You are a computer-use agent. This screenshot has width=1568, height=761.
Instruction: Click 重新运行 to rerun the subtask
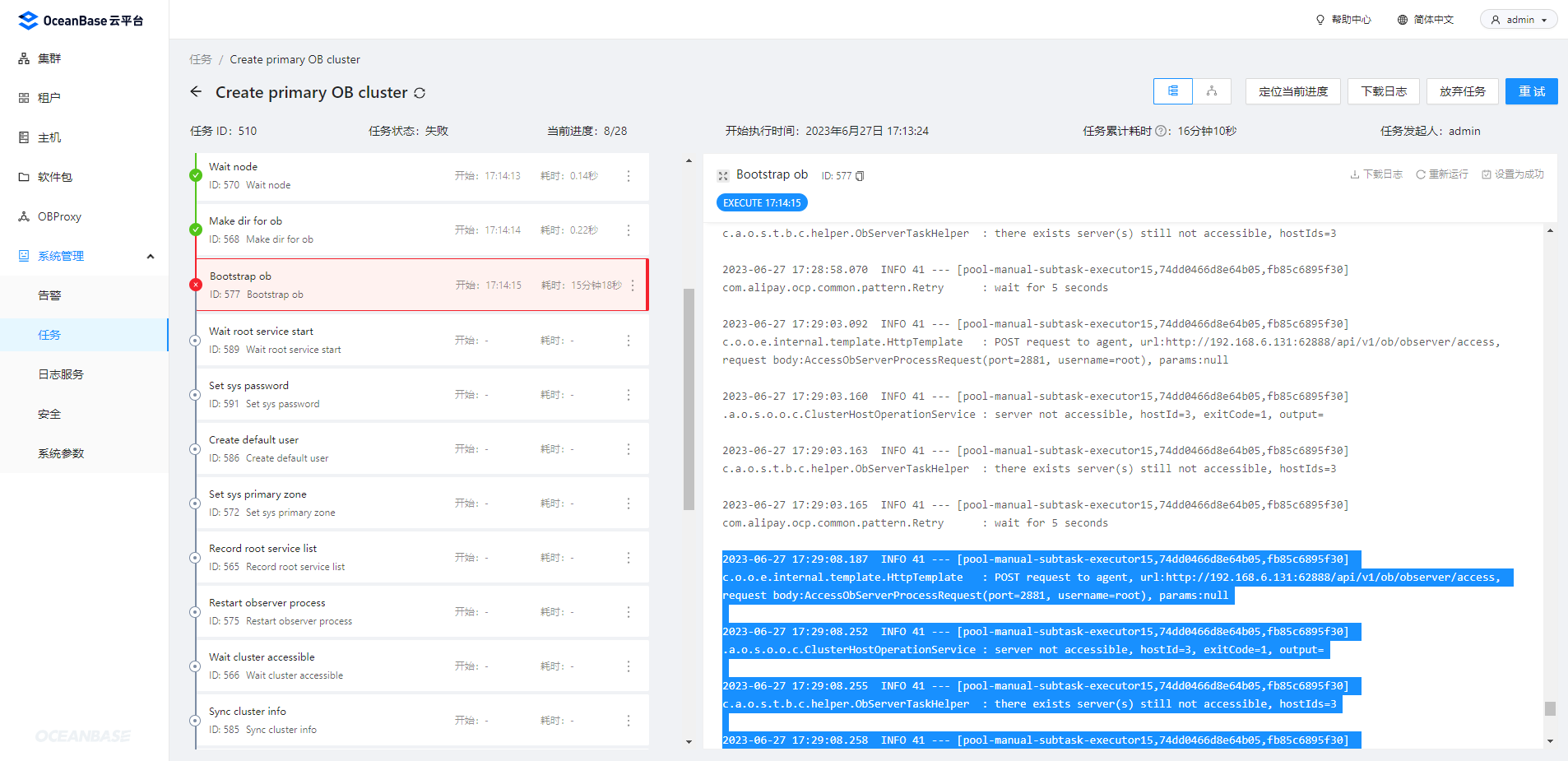coord(1441,174)
